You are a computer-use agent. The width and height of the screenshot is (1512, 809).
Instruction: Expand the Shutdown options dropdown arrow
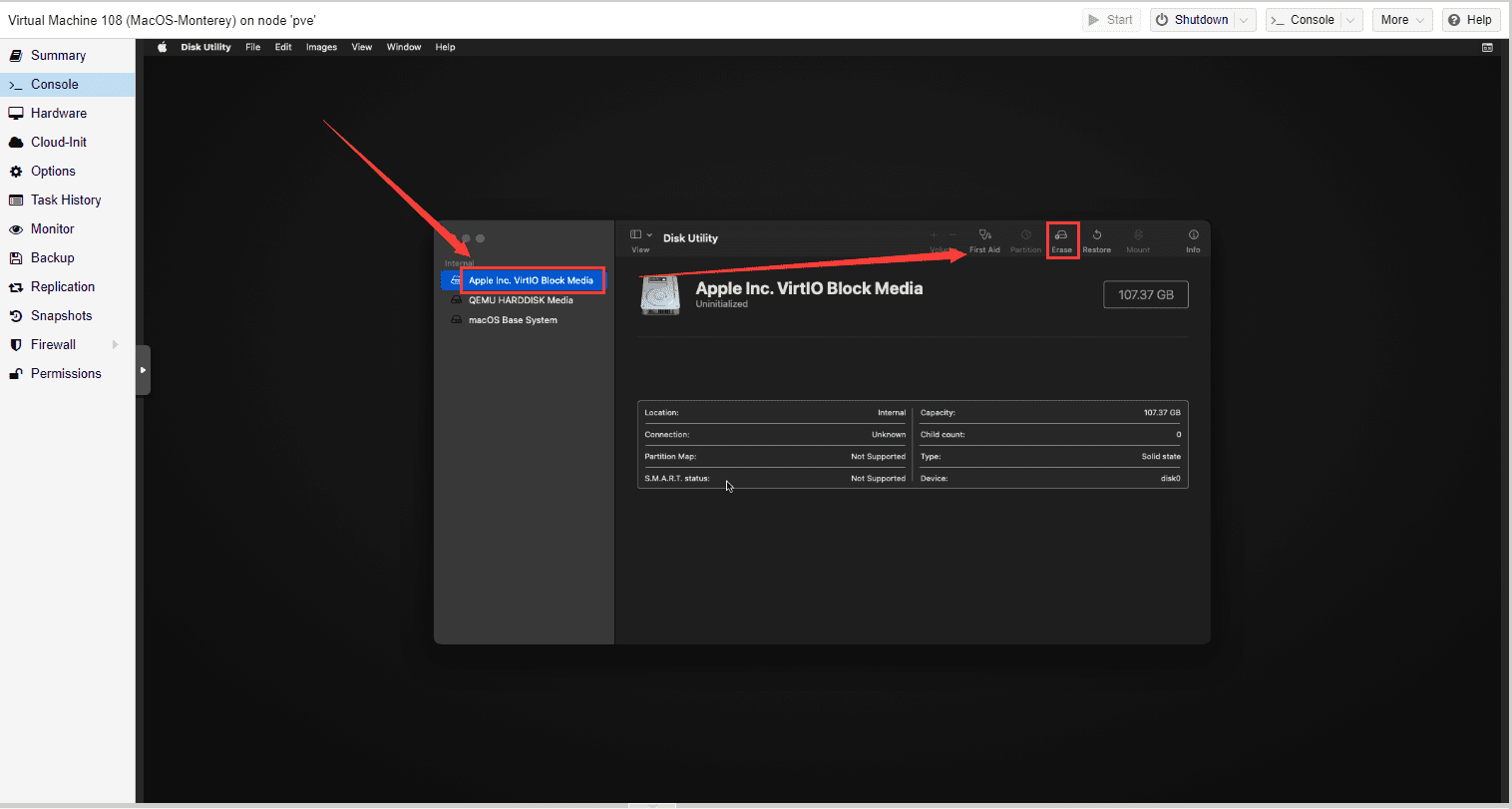coord(1244,20)
